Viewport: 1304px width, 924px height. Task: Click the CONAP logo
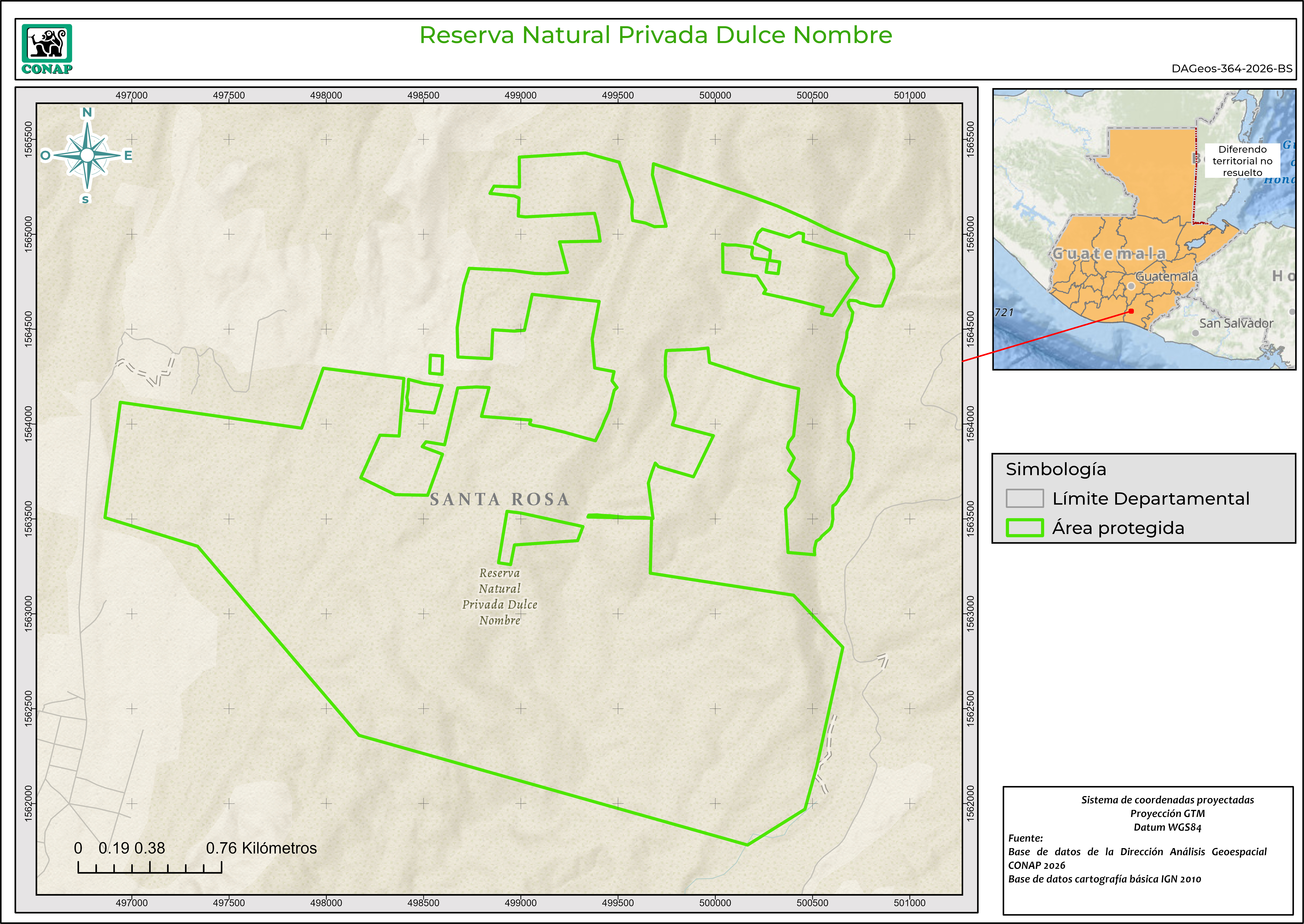[47, 49]
